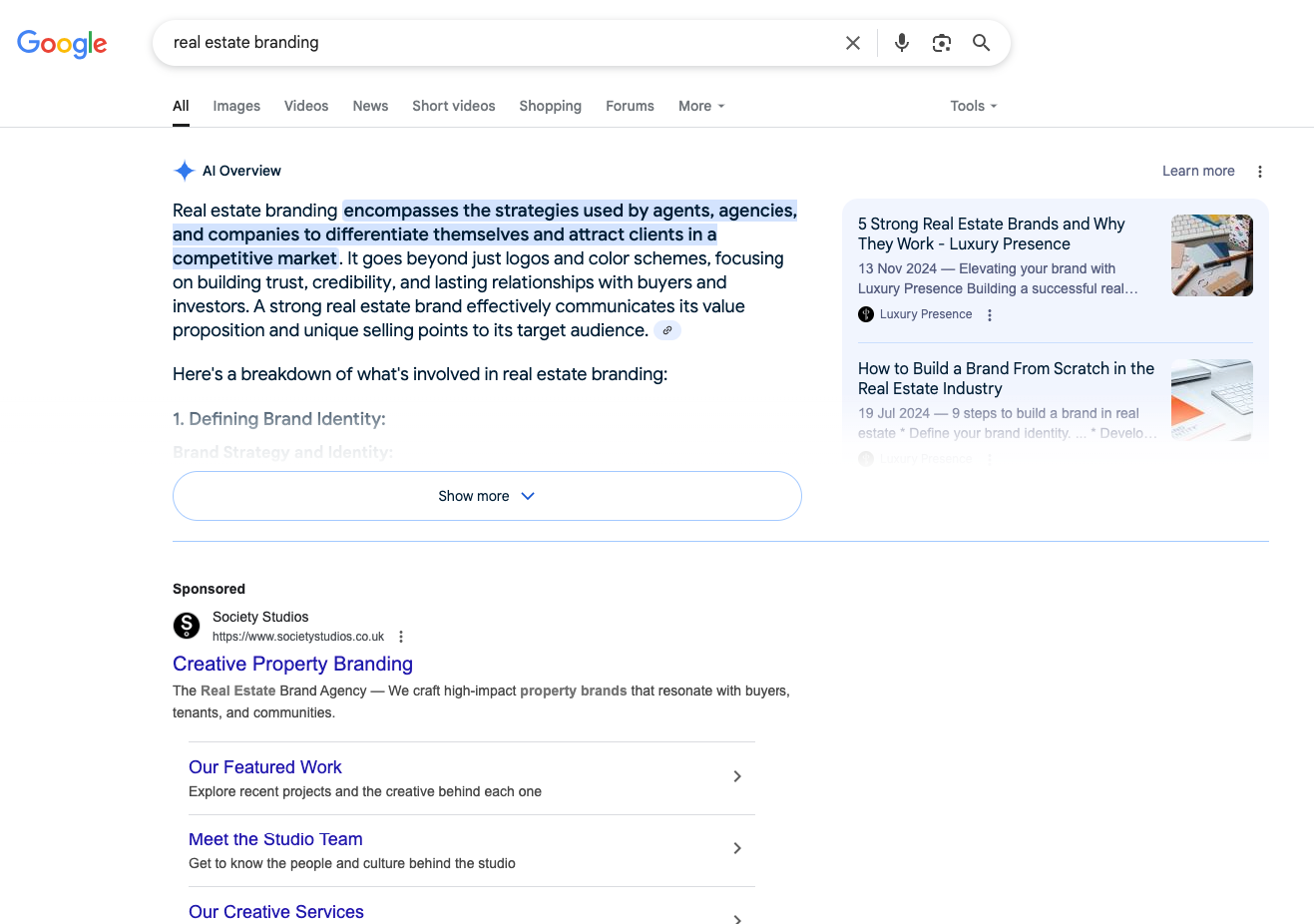
Task: Click the Google logo
Action: click(62, 44)
